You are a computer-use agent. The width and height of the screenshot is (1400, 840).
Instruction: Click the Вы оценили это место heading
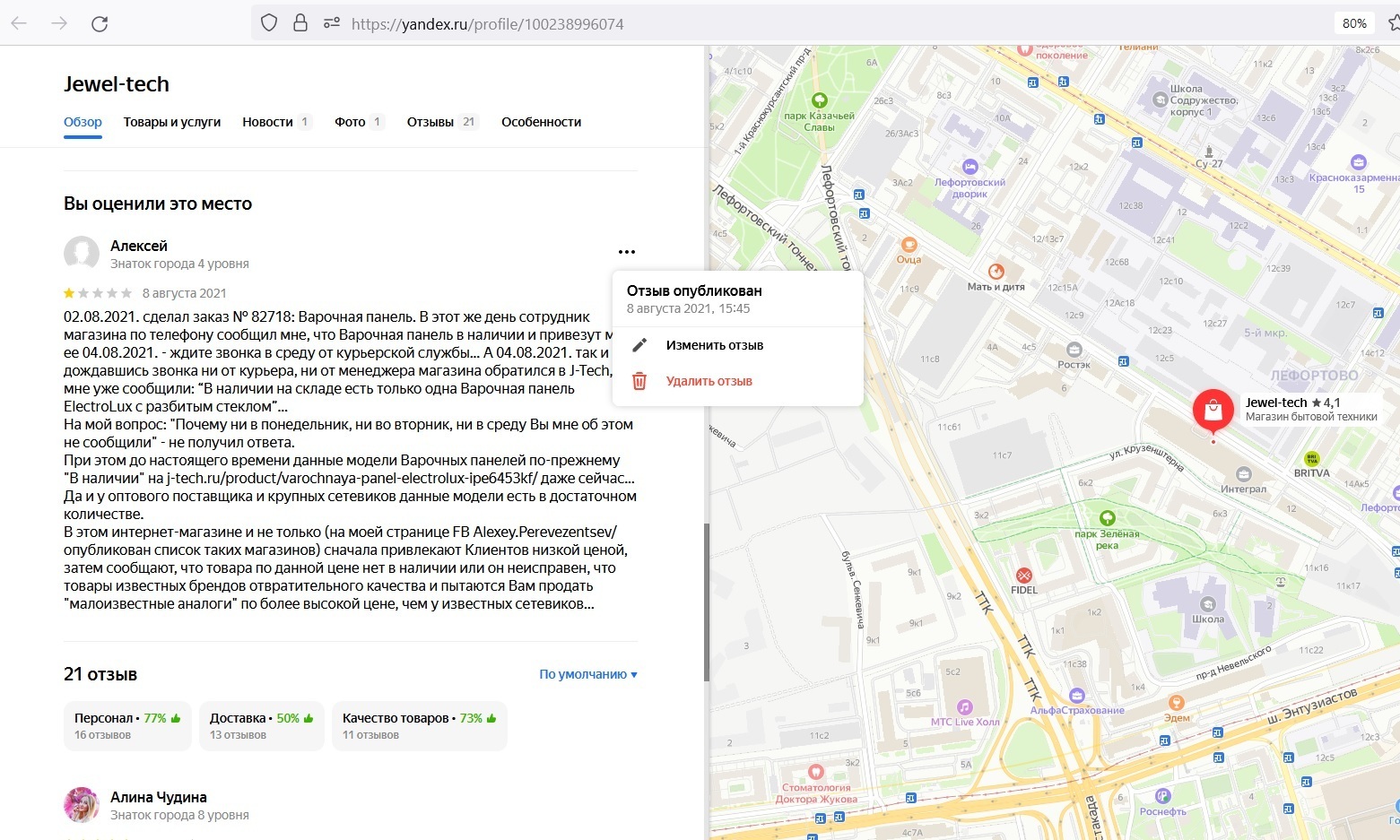tap(158, 204)
